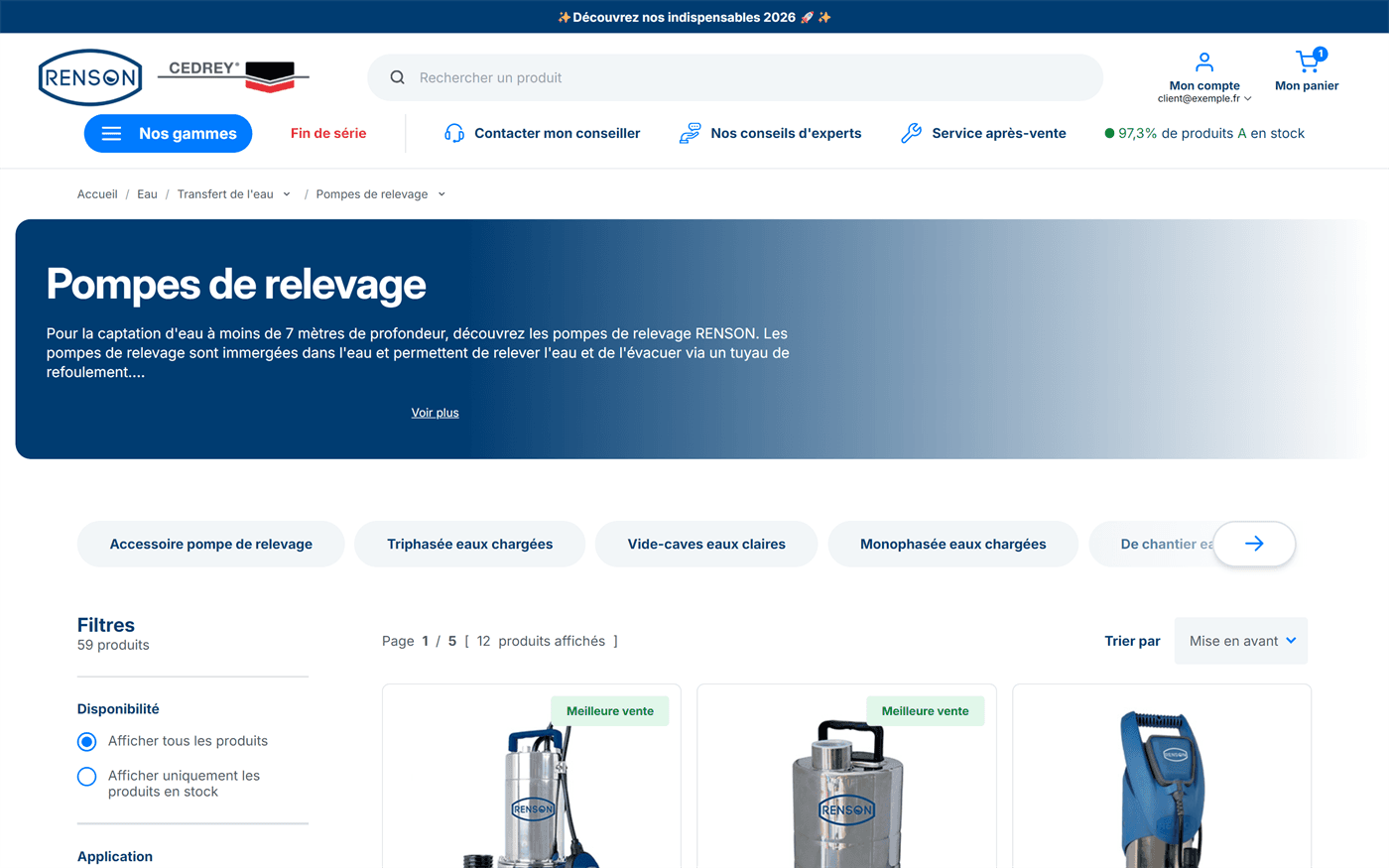Click the arrow to show more categories
Viewport: 1389px width, 868px height.
1254,544
